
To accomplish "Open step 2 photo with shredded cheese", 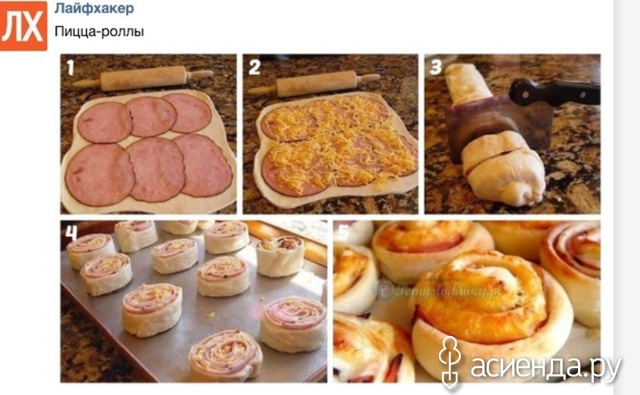I will pos(331,134).
